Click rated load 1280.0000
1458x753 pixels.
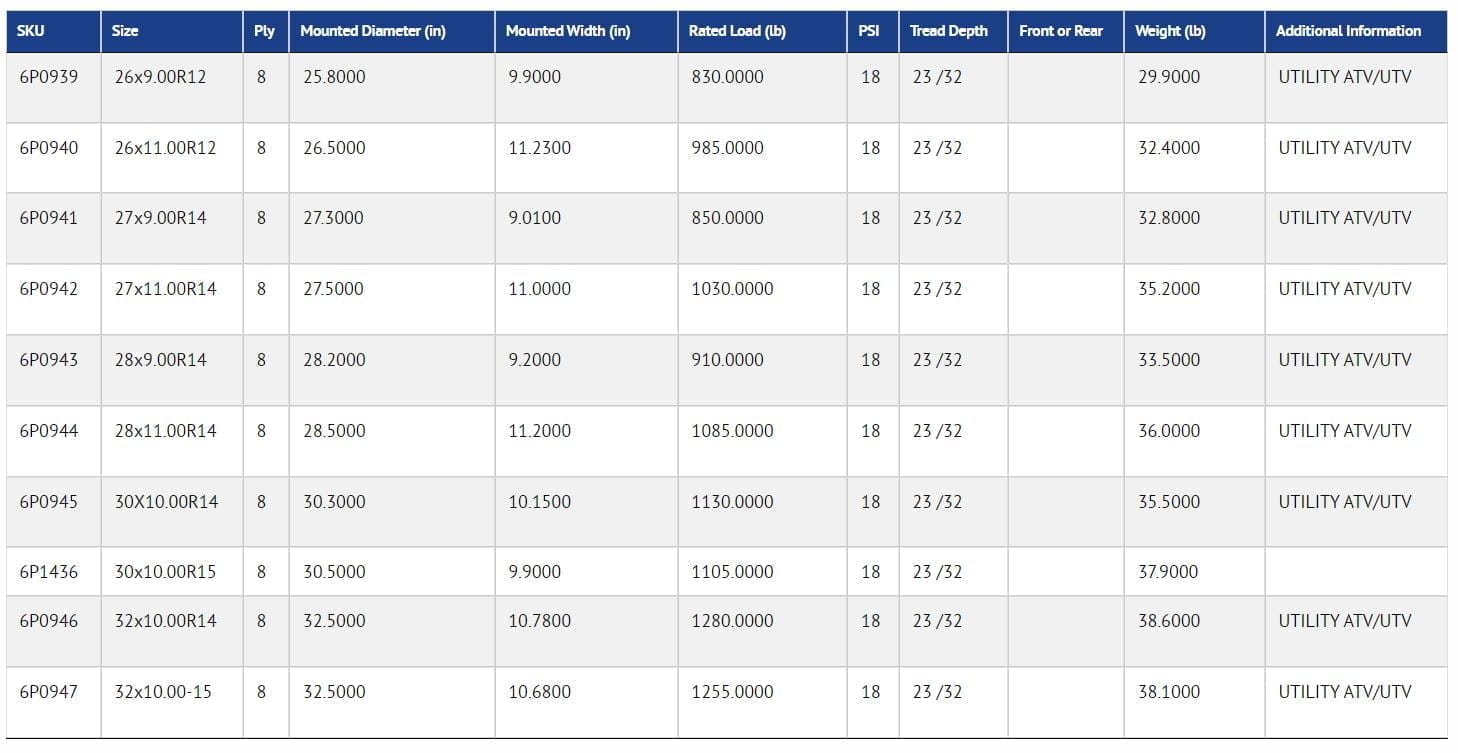pyautogui.click(x=732, y=621)
